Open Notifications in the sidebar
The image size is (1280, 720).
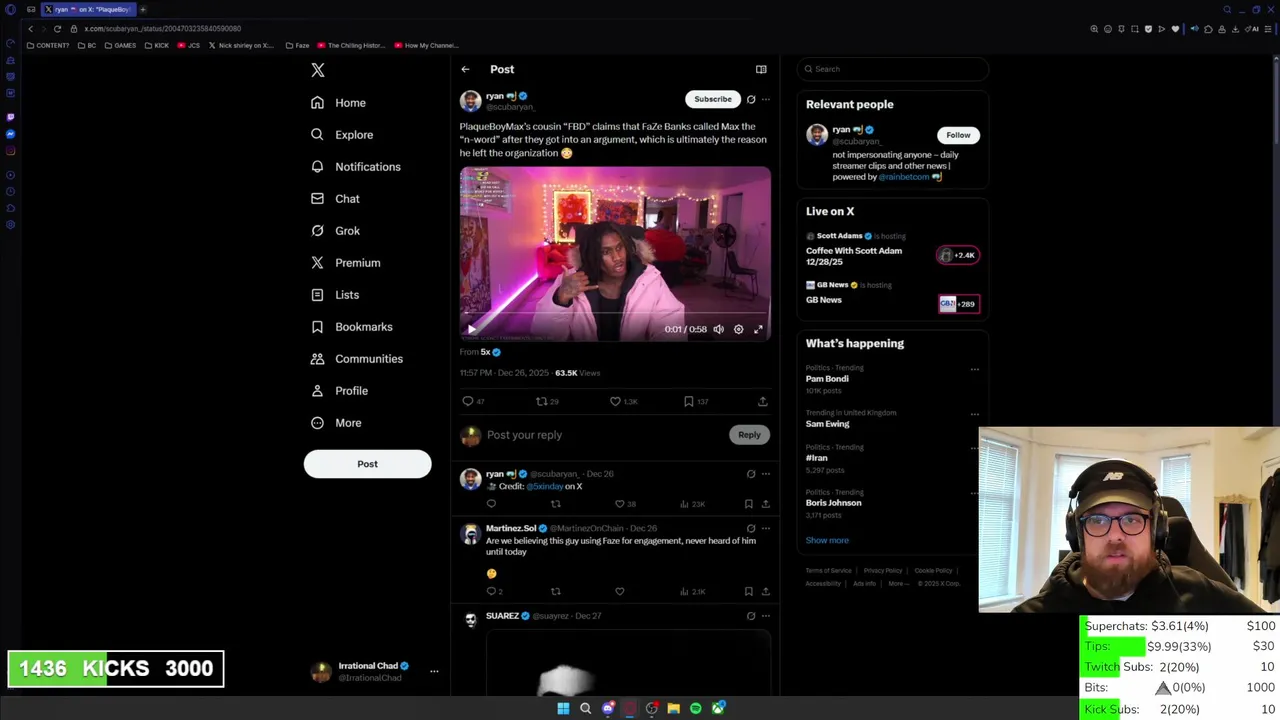coord(355,167)
